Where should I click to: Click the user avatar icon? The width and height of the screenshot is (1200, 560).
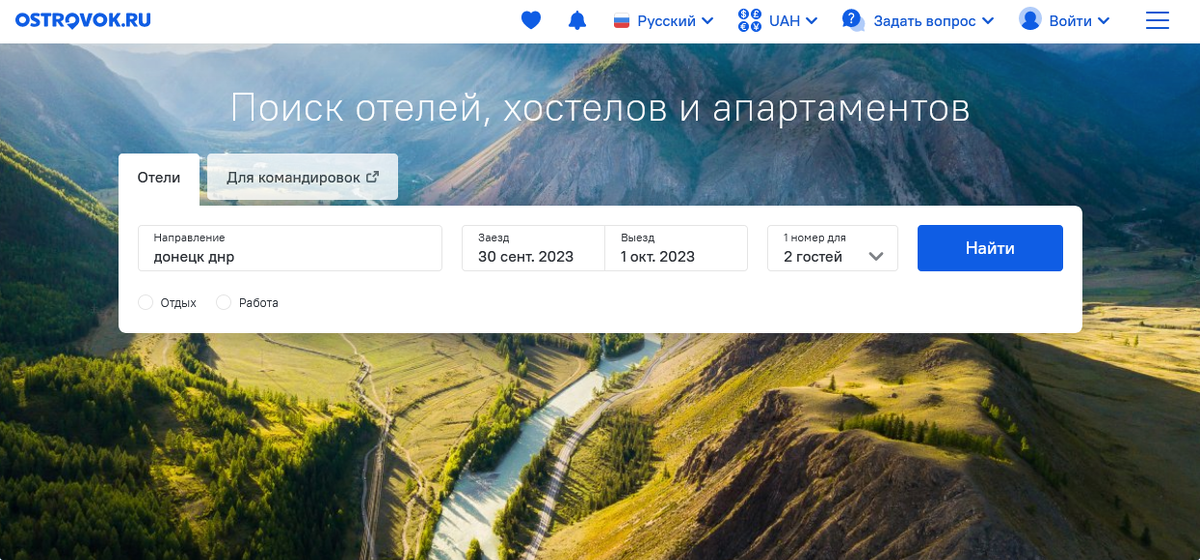[1030, 20]
